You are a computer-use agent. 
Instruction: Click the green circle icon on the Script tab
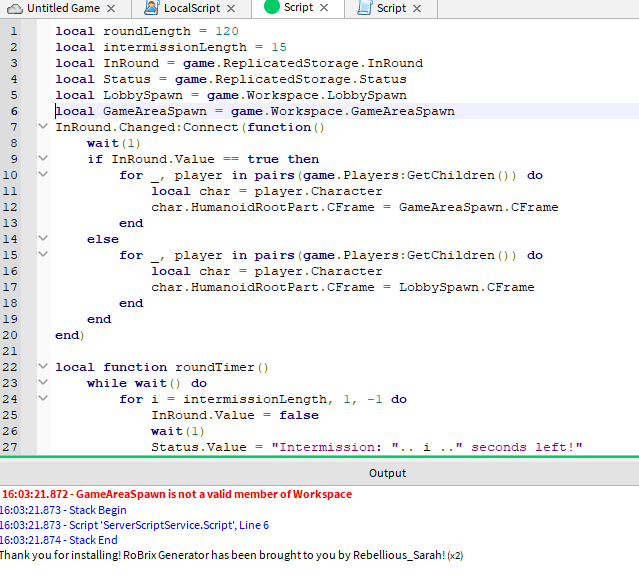[x=271, y=7]
